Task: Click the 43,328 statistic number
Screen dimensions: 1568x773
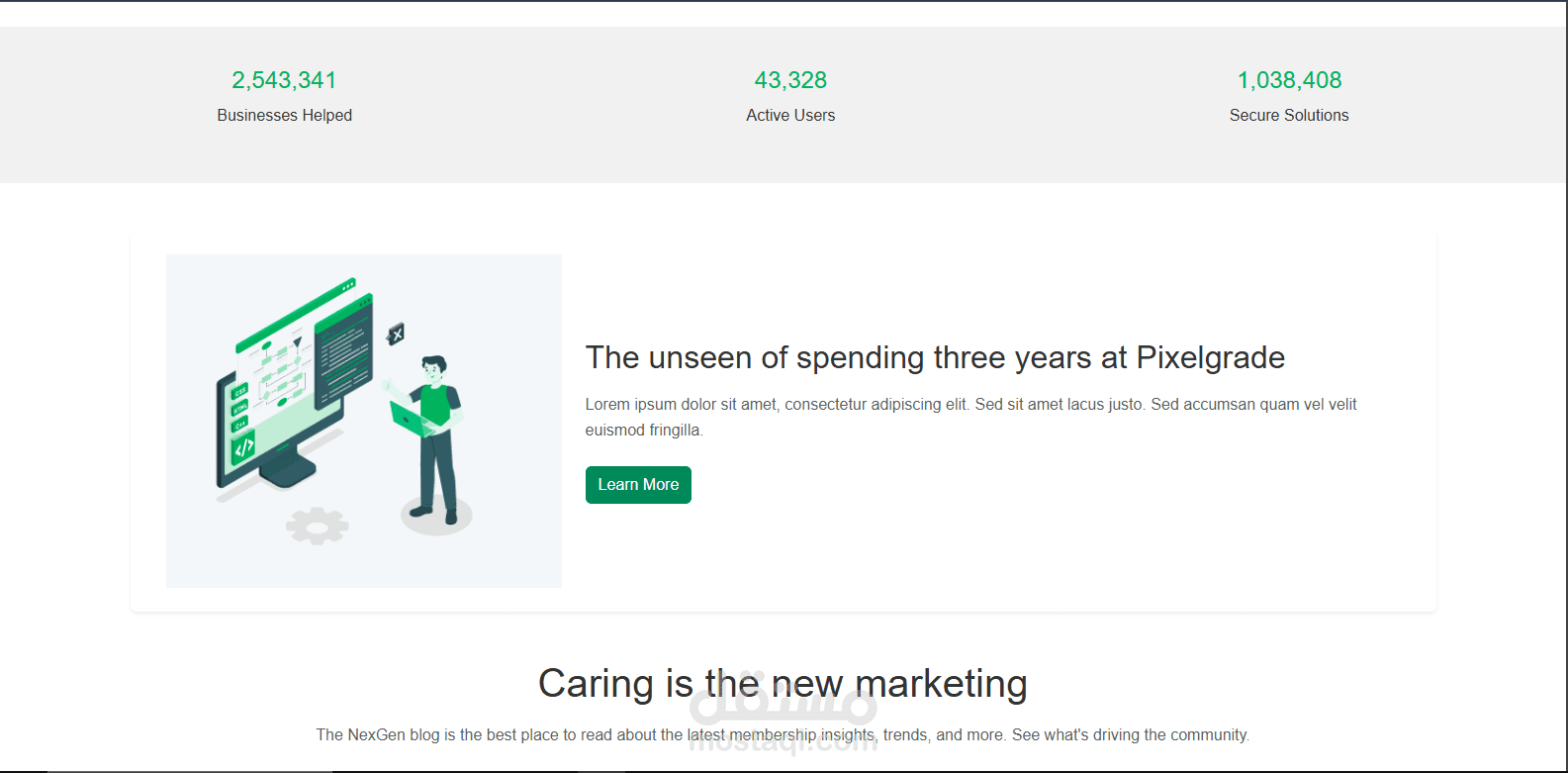Action: click(790, 80)
